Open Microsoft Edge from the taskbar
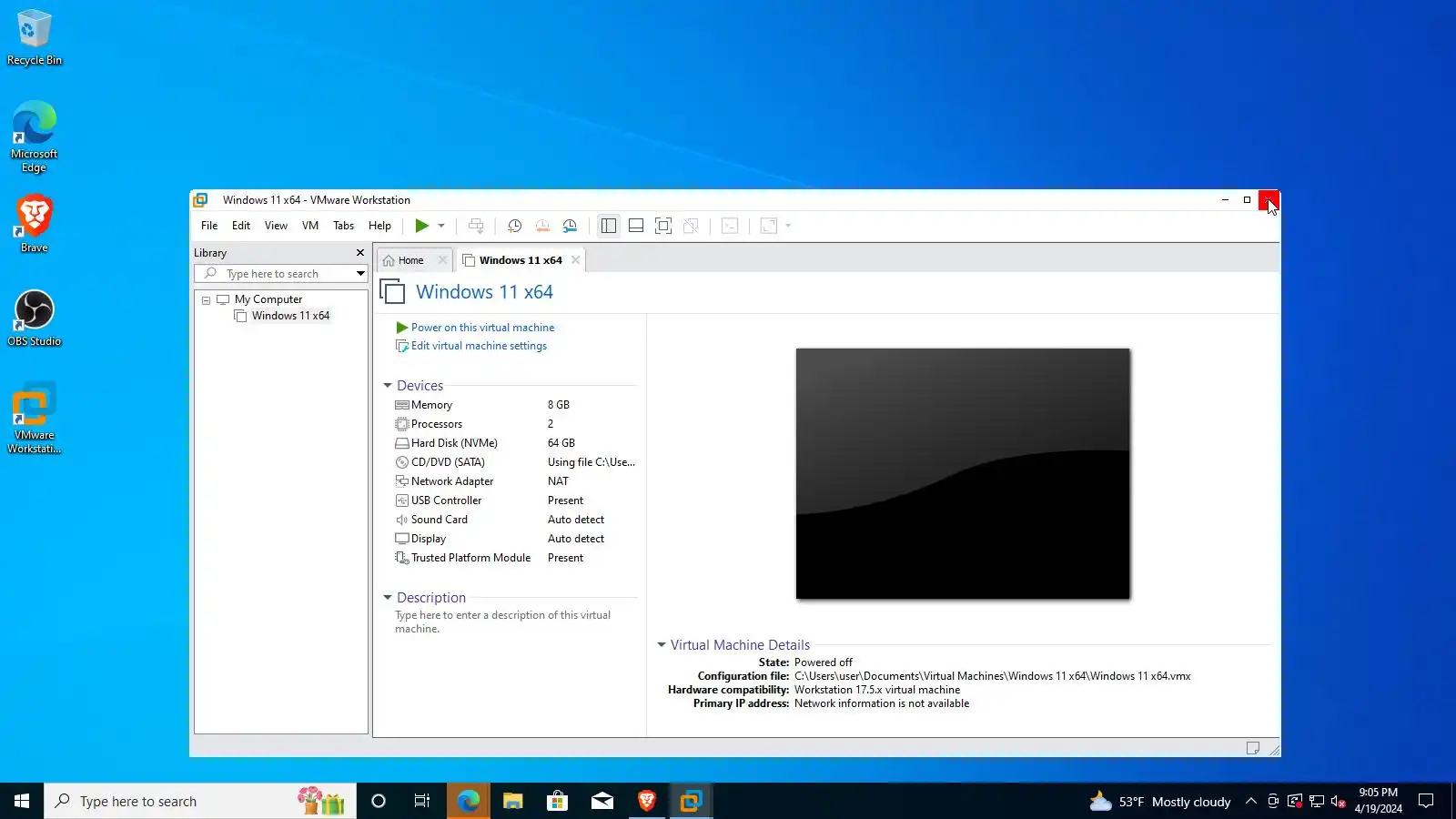Viewport: 1456px width, 819px height. [x=469, y=801]
